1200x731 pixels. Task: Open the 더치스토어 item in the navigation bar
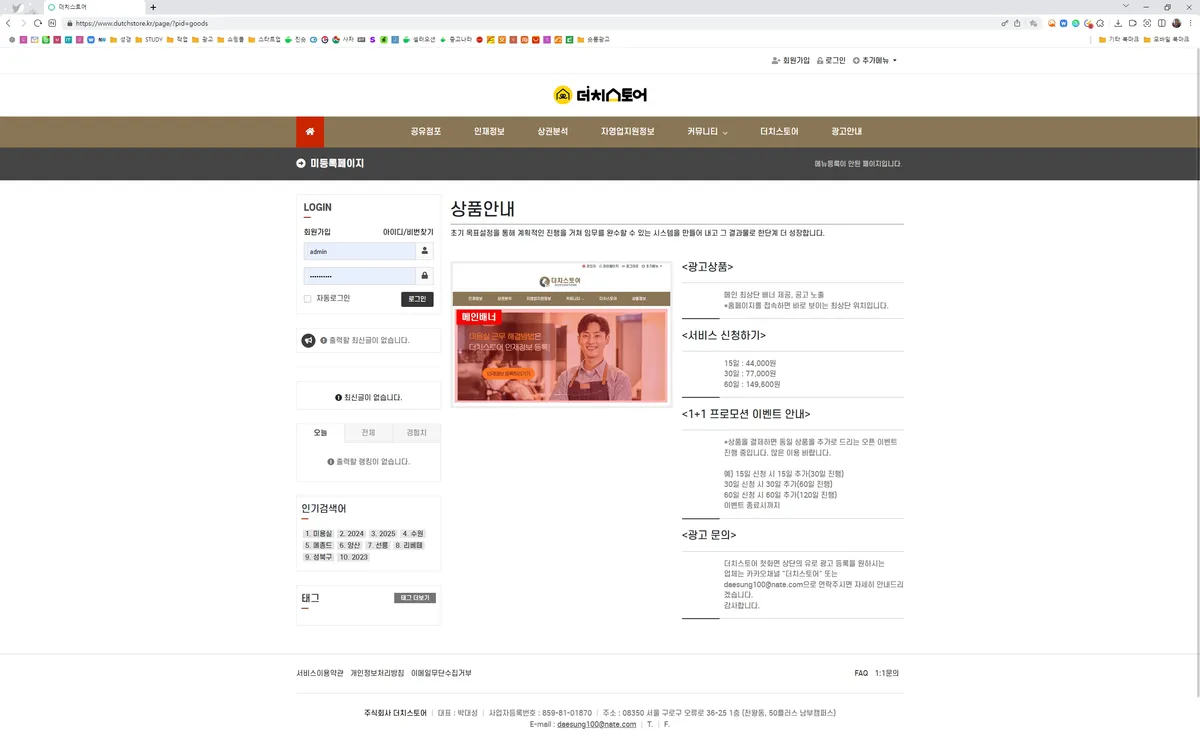coord(779,132)
